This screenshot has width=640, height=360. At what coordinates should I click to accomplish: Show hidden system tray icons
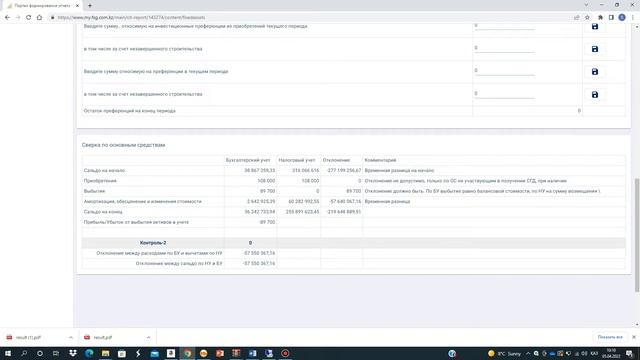pos(528,353)
